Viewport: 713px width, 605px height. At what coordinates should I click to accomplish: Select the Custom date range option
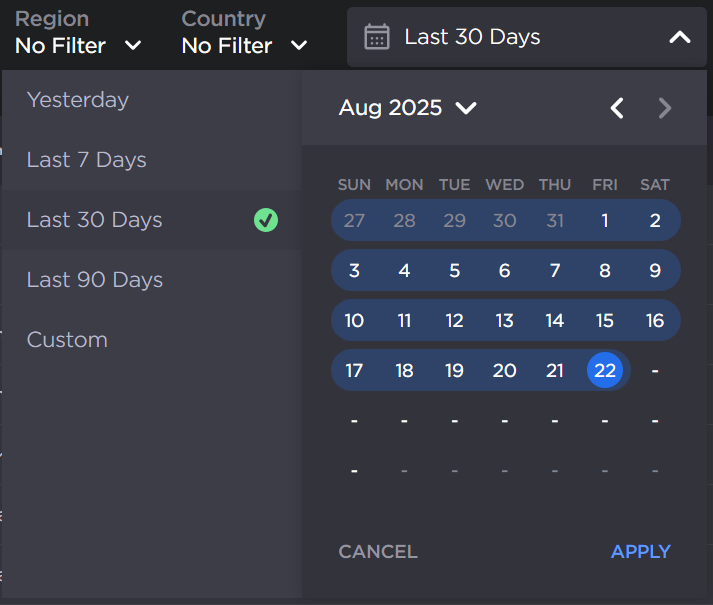(67, 340)
